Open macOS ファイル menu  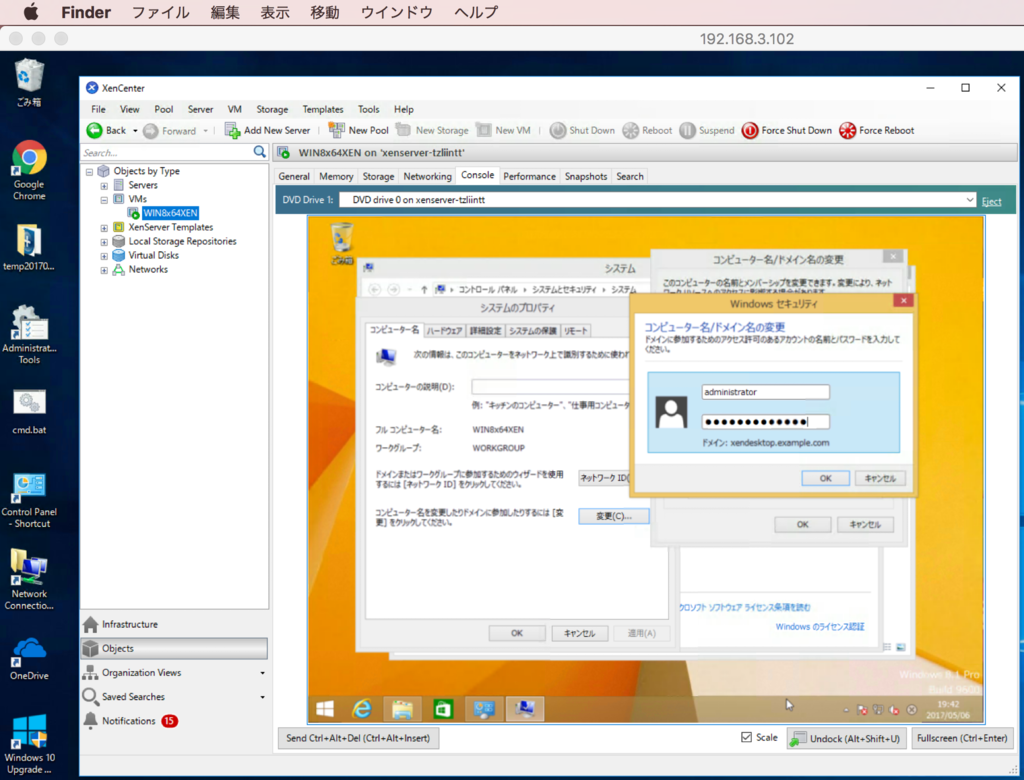(x=160, y=12)
